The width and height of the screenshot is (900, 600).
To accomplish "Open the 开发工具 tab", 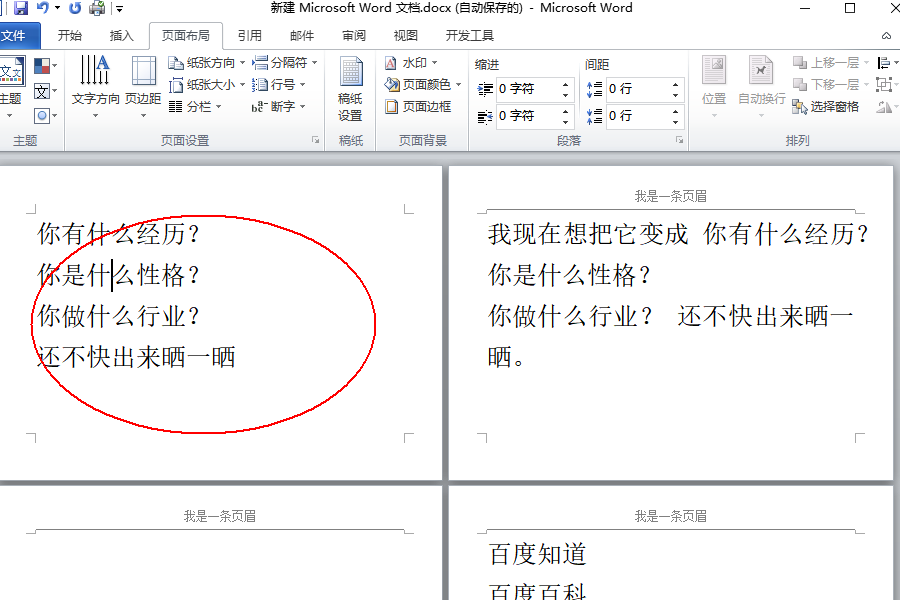I will point(470,36).
